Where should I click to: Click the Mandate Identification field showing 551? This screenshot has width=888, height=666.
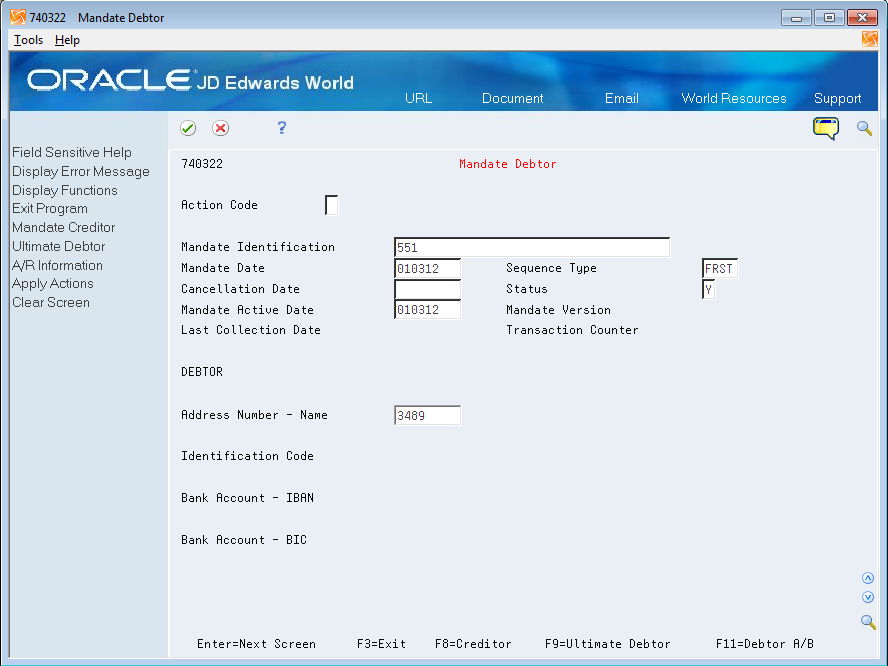(532, 247)
